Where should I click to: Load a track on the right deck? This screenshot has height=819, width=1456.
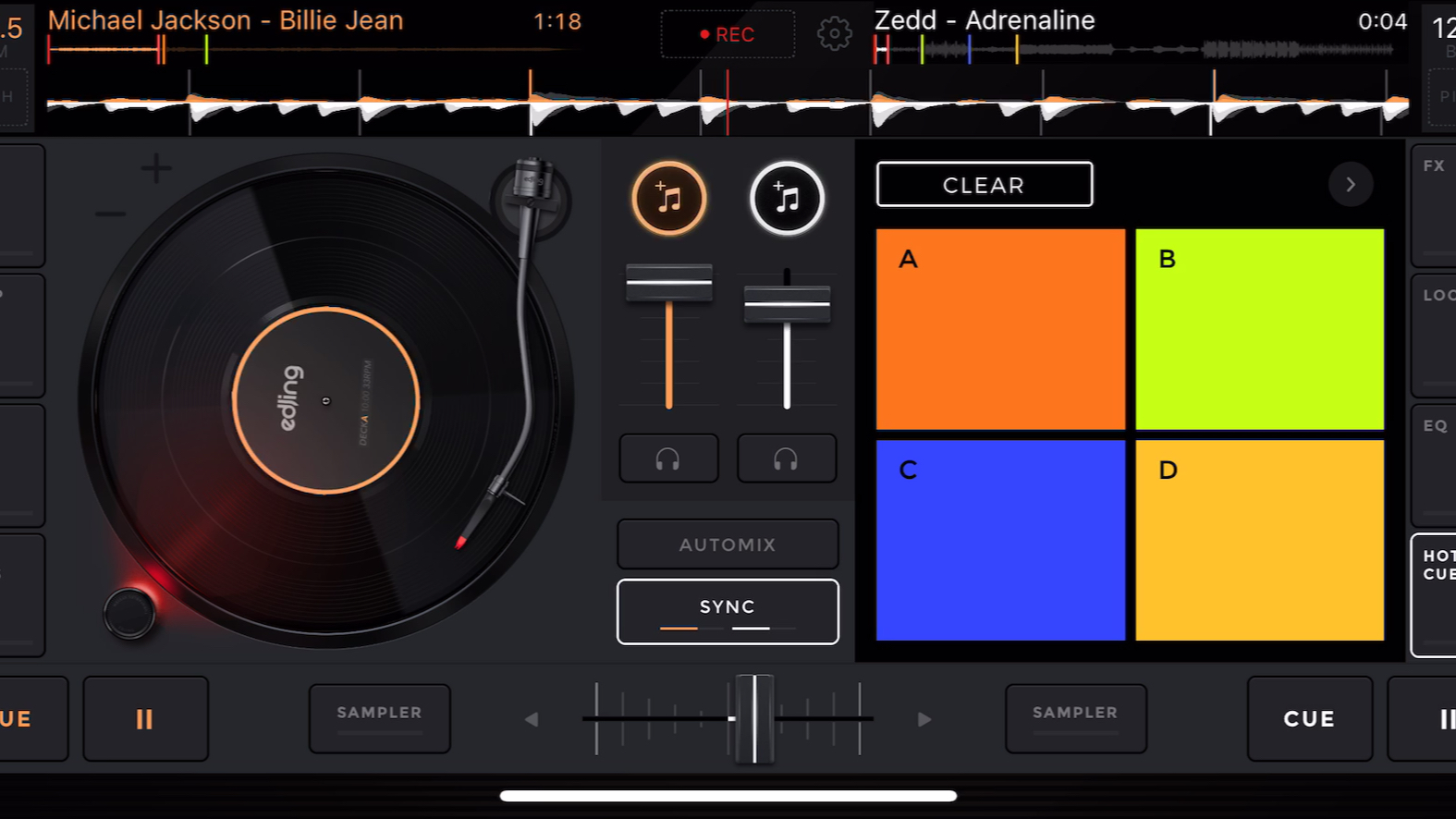pos(787,198)
